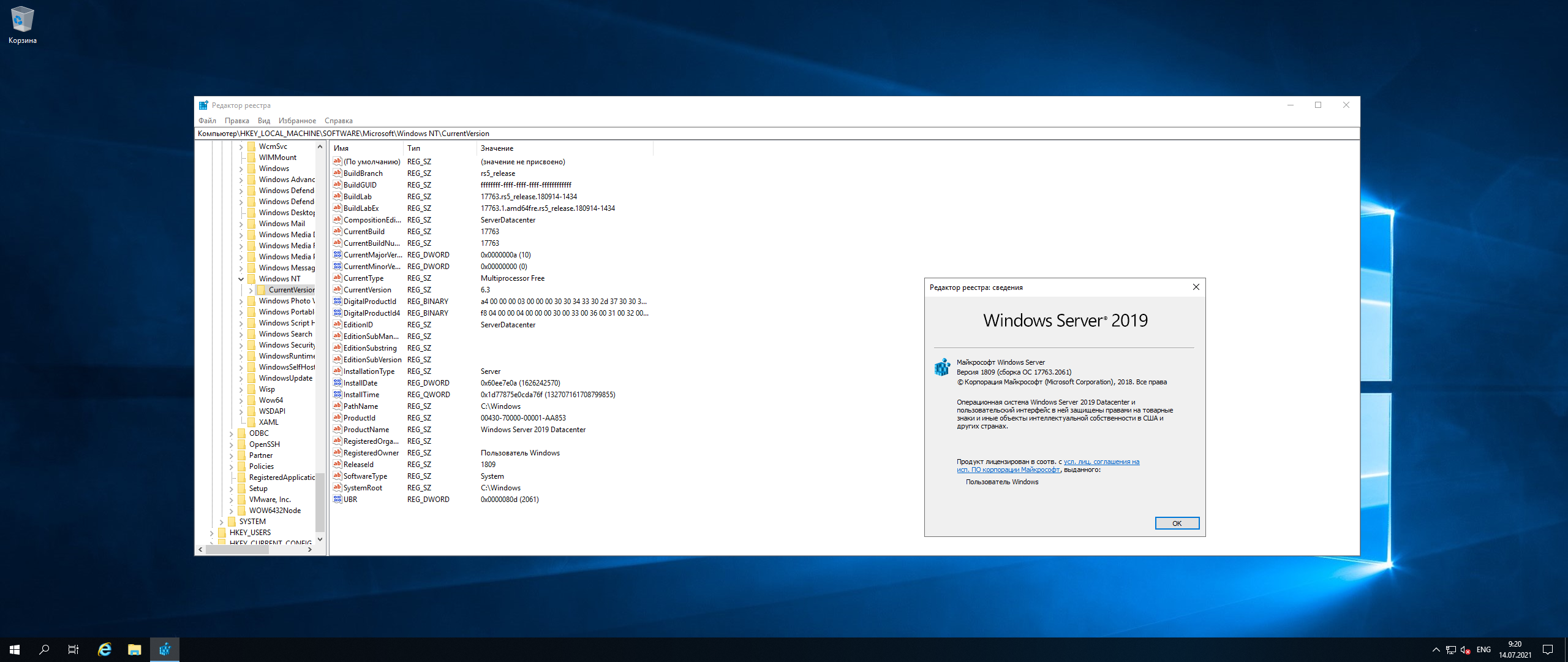
Task: Show hidden tray icons chevron
Action: (x=1436, y=650)
